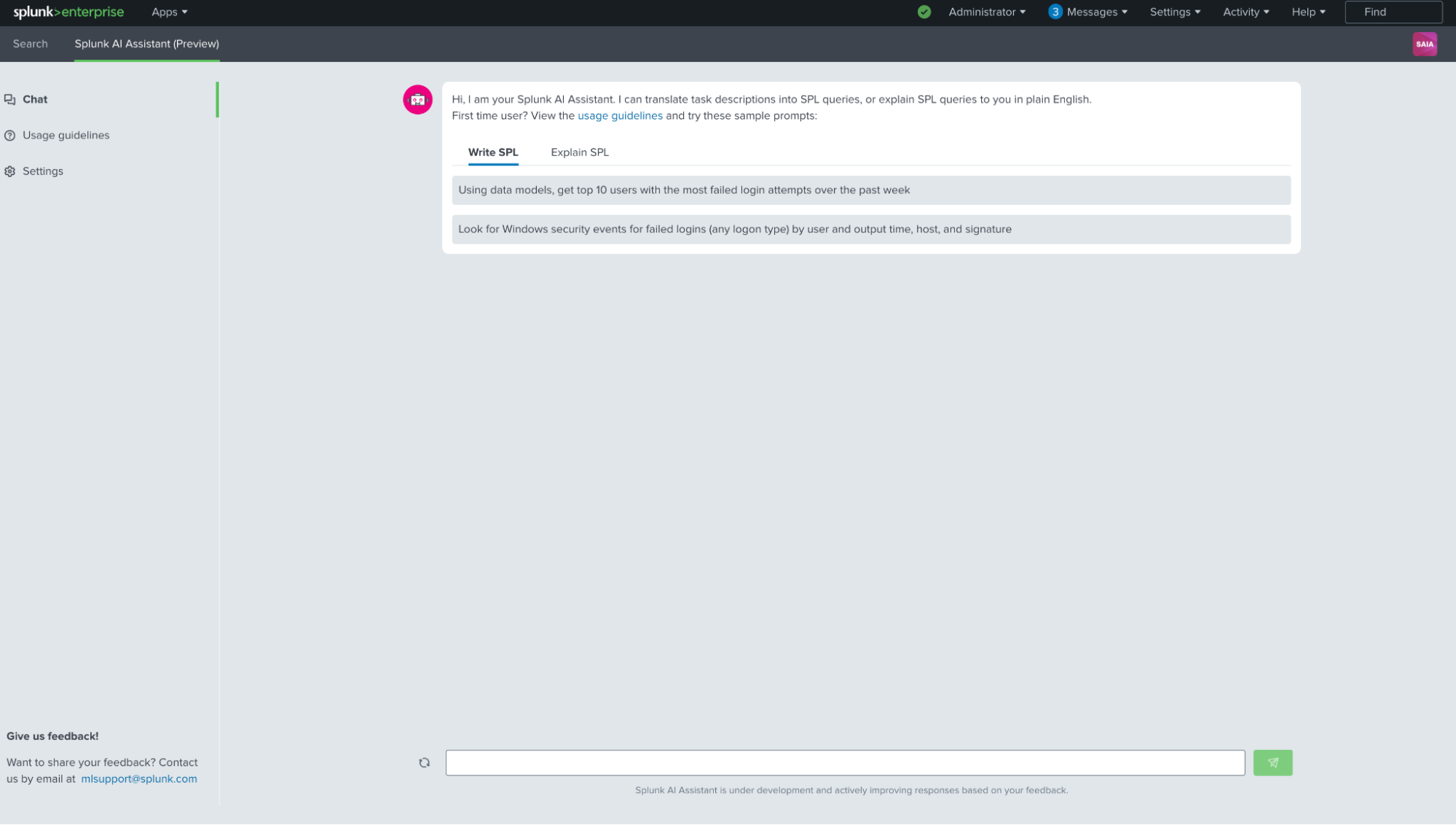The height and width of the screenshot is (825, 1456).
Task: Follow the usage guidelines hyperlink in chat
Action: point(620,116)
